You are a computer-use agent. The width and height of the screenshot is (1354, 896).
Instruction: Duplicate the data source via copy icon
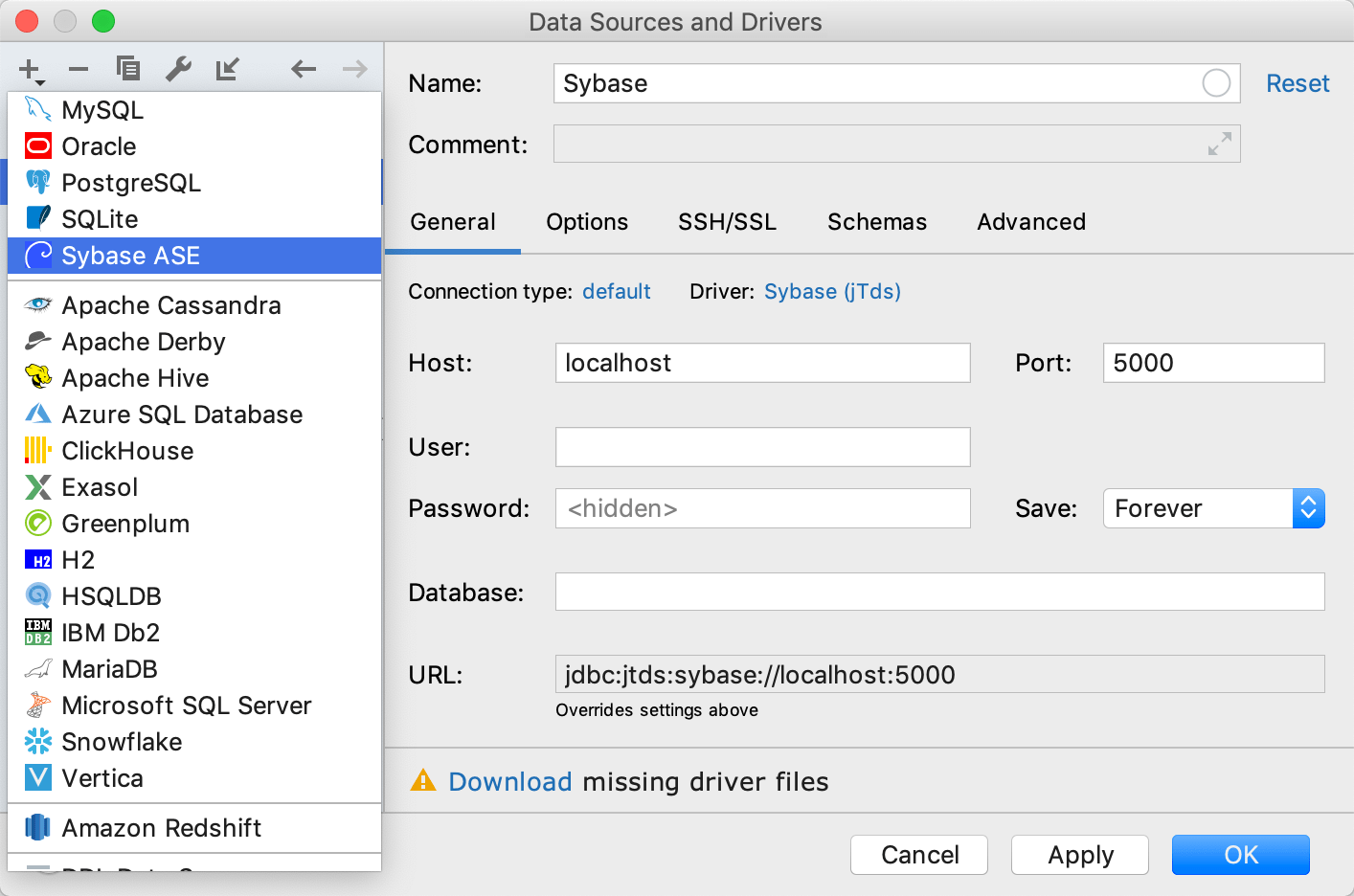coord(128,69)
